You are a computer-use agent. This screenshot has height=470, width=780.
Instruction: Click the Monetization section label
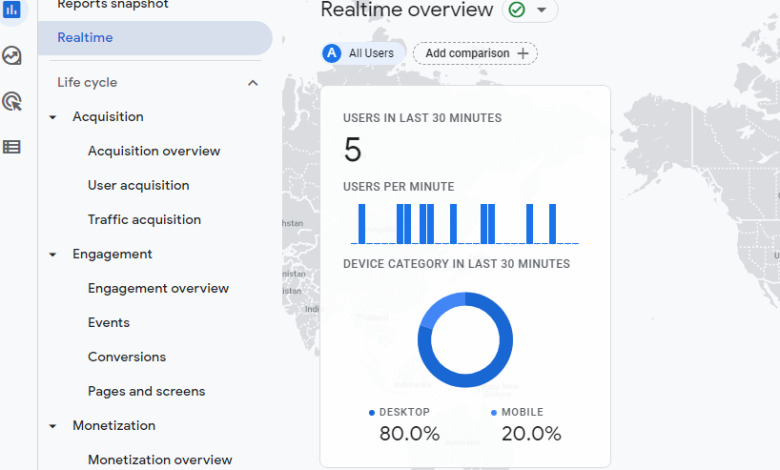pyautogui.click(x=114, y=425)
